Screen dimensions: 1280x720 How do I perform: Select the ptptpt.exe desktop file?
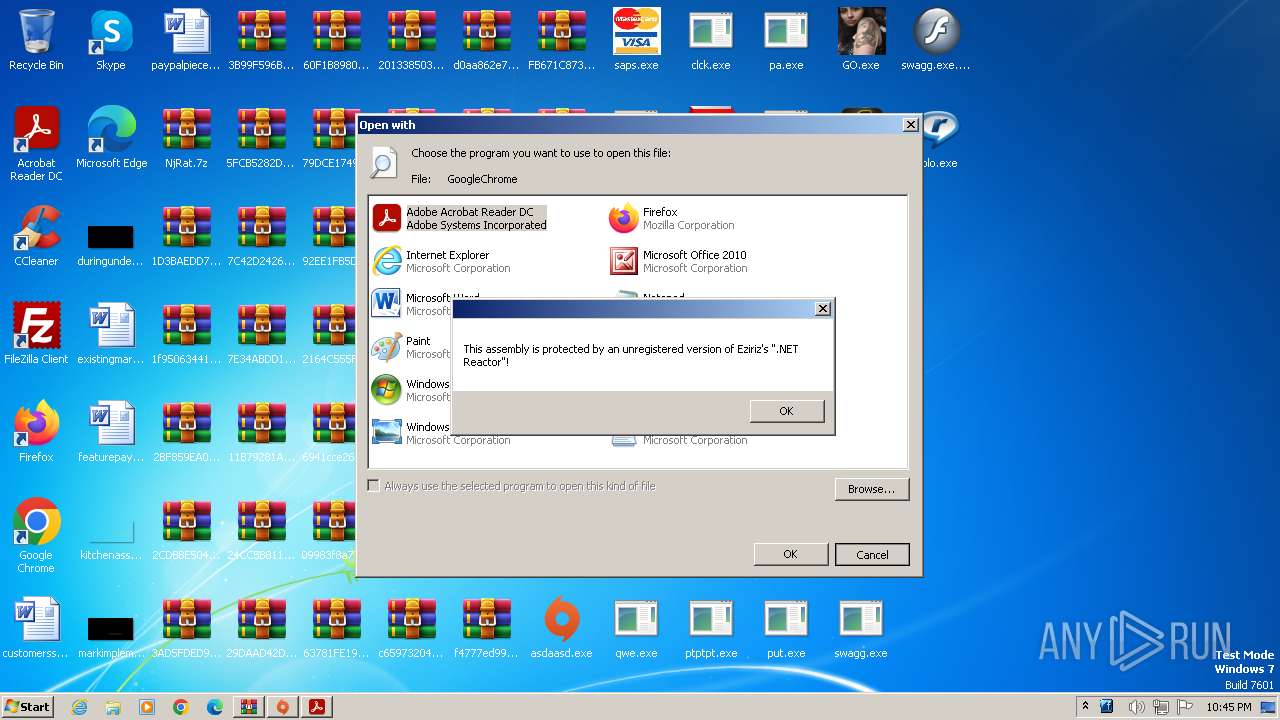(x=711, y=628)
